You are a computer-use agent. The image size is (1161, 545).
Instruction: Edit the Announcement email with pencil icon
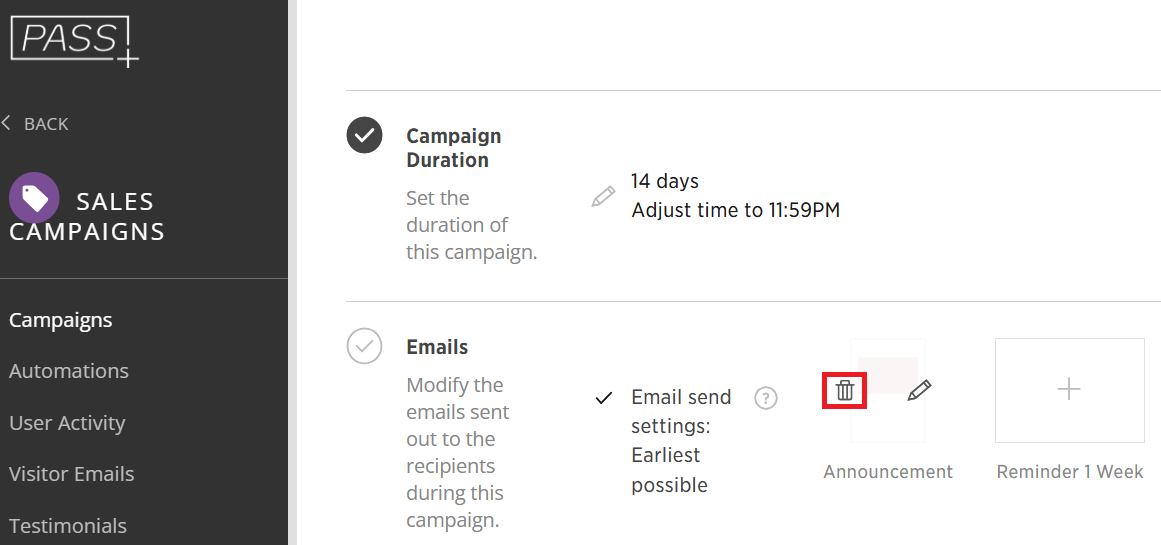[919, 390]
